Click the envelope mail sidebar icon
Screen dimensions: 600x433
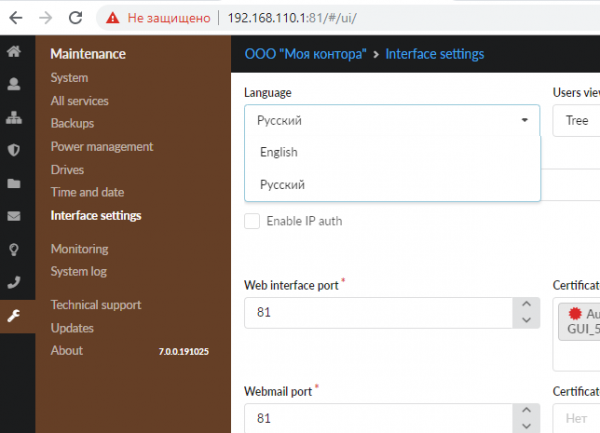pos(14,216)
